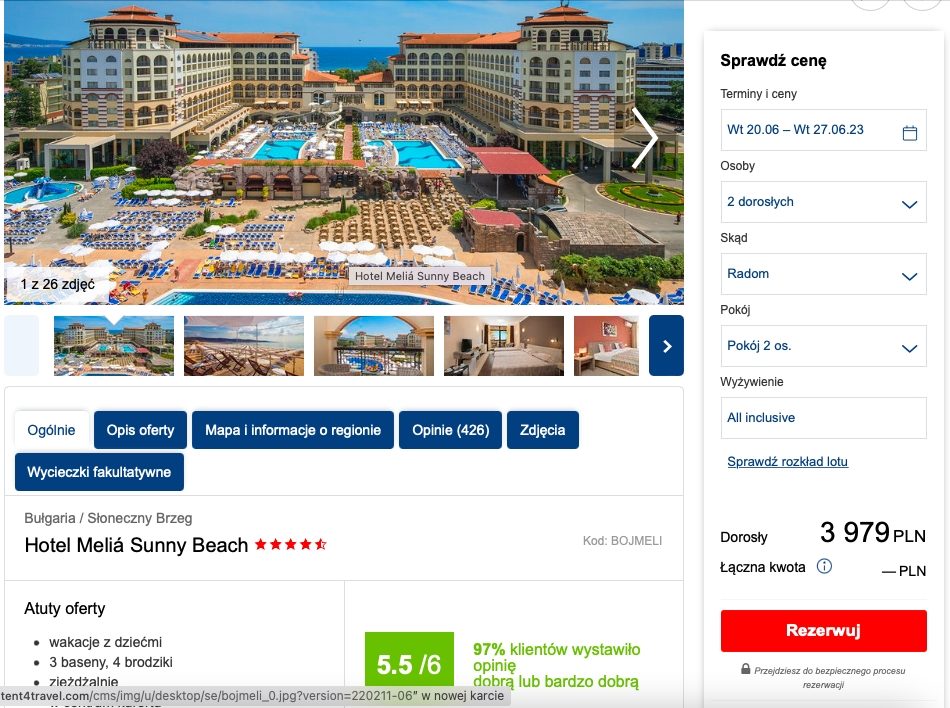Follow the Sprawdź rozkład lotu link
The image size is (950, 708).
pyautogui.click(x=787, y=462)
